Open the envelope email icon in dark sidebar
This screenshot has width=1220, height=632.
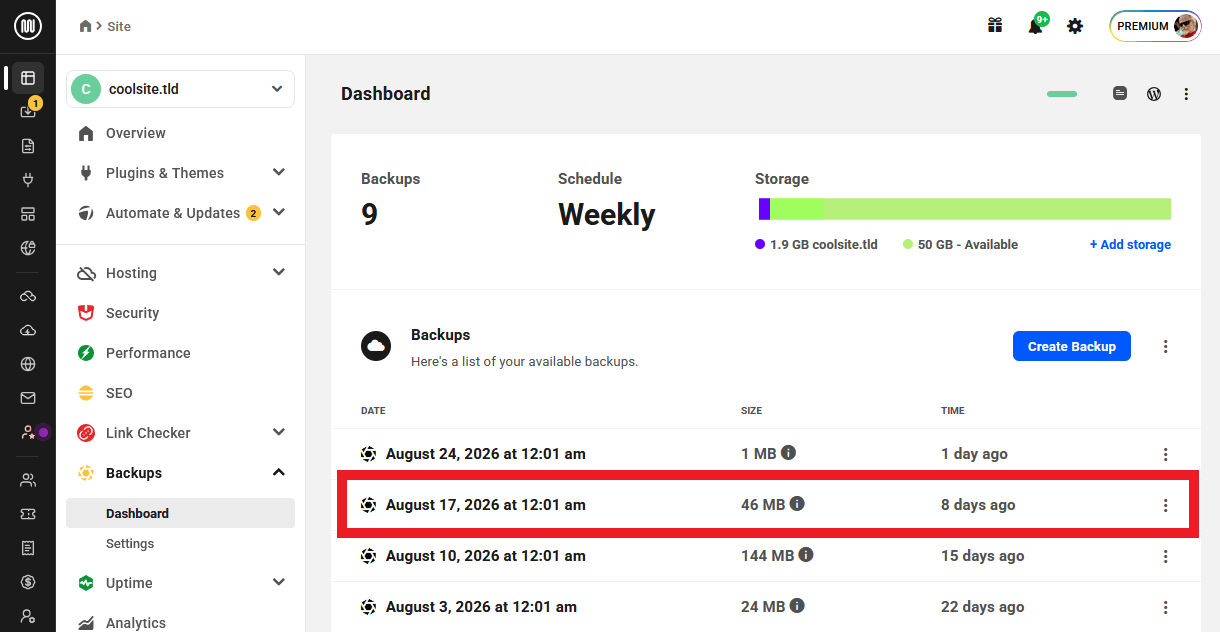[28, 398]
